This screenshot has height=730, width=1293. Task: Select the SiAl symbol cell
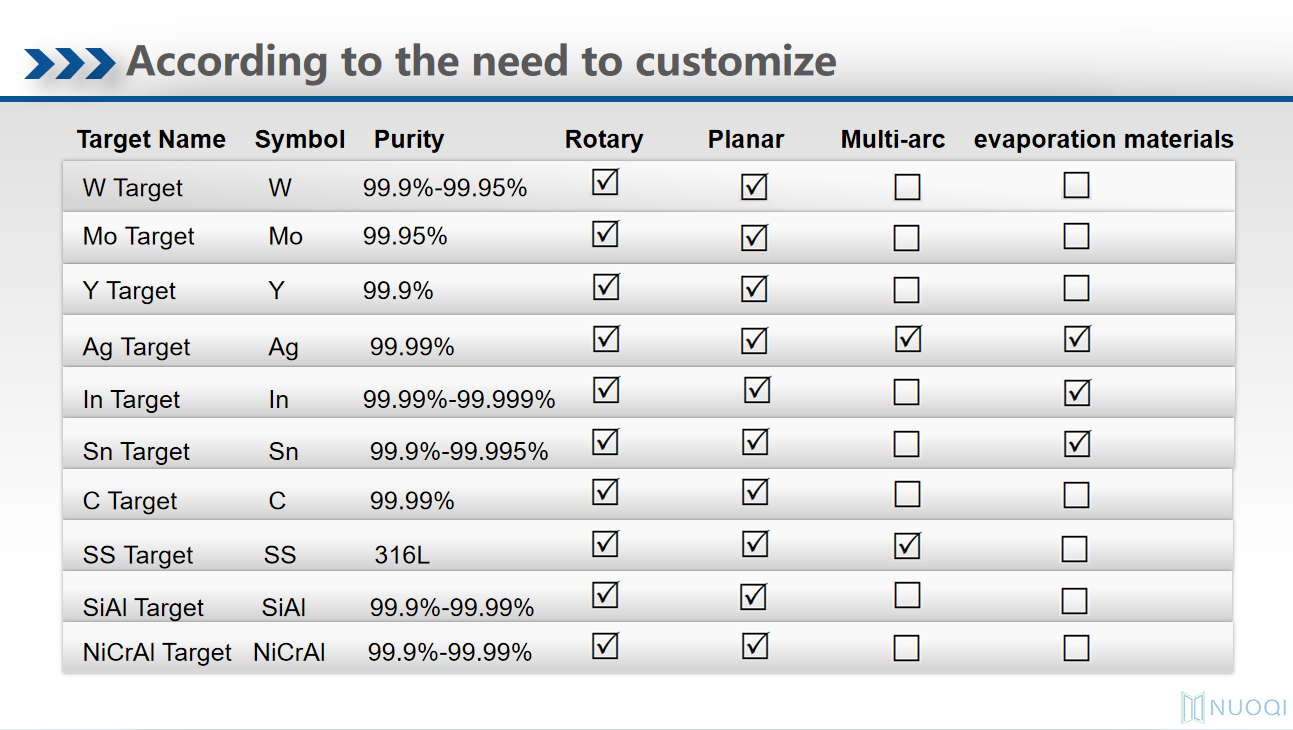pyautogui.click(x=283, y=608)
